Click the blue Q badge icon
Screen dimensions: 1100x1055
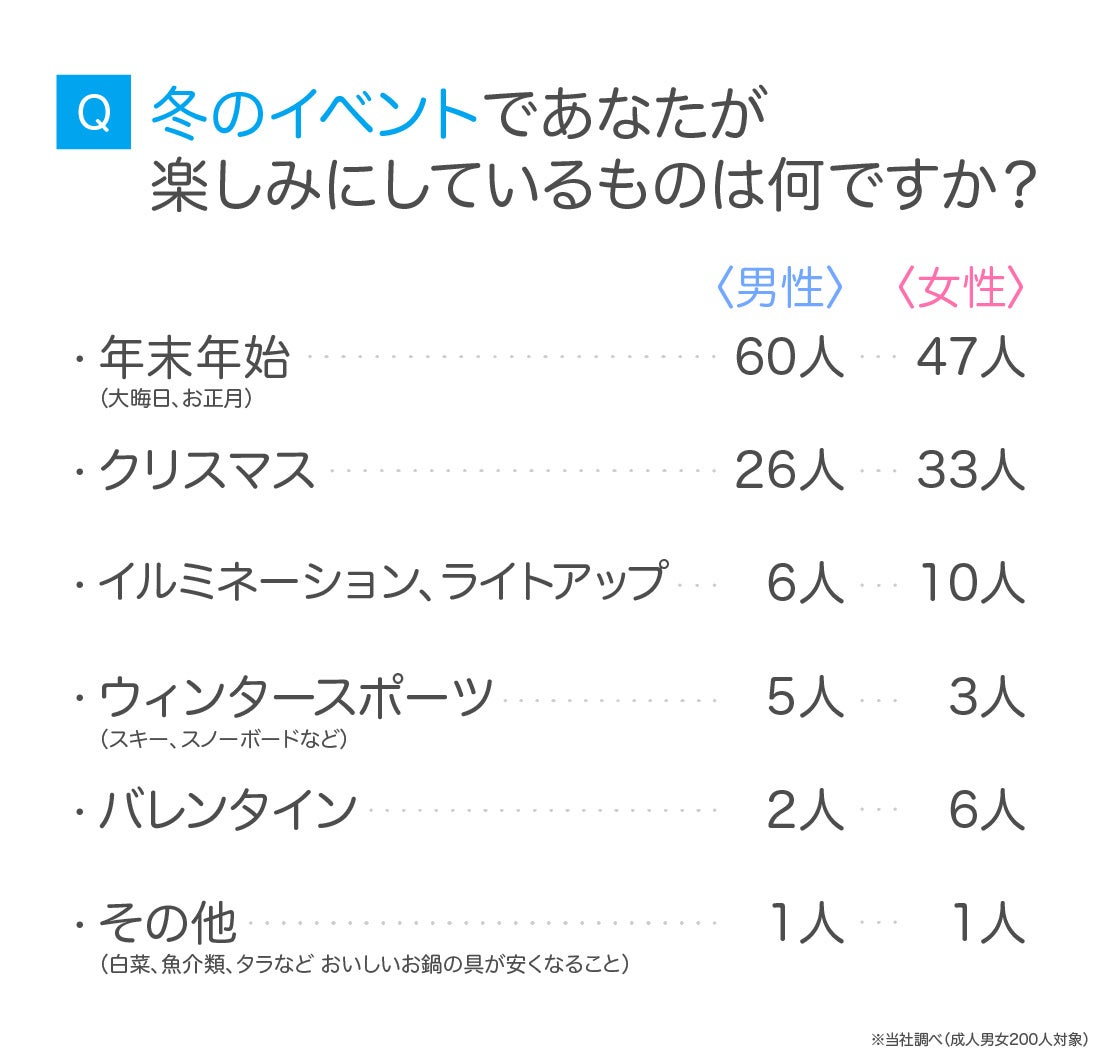[x=93, y=115]
